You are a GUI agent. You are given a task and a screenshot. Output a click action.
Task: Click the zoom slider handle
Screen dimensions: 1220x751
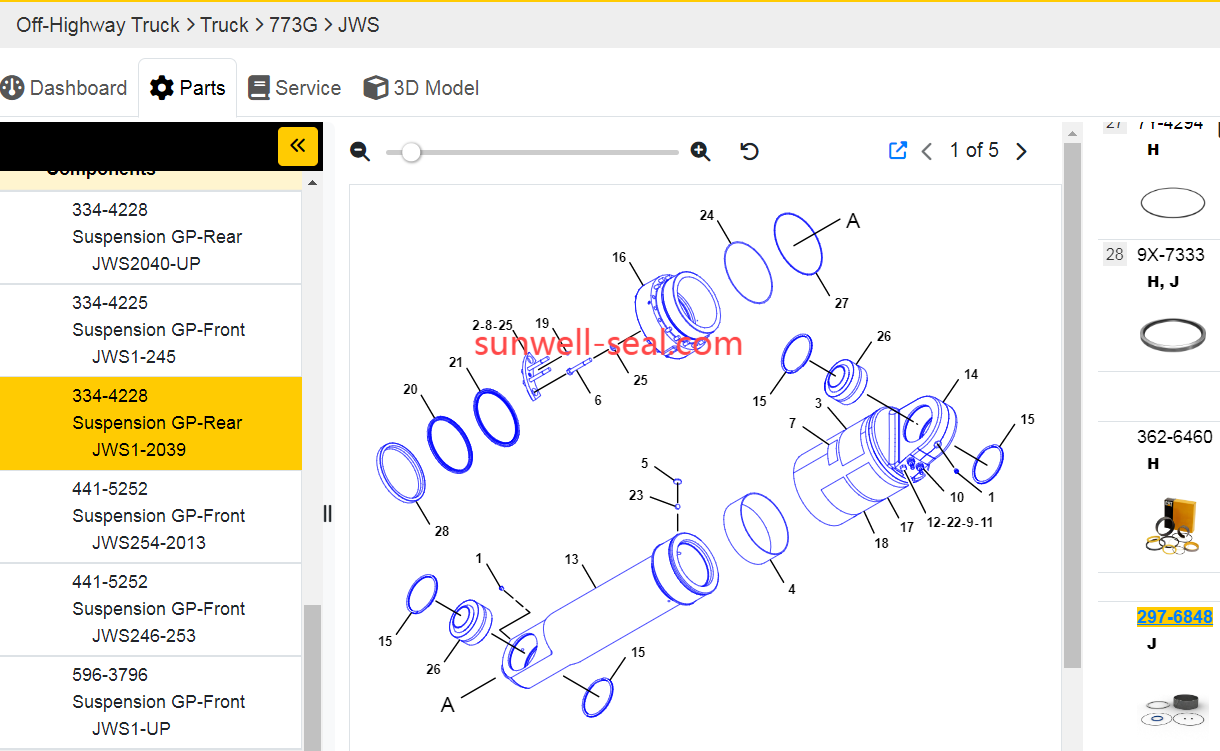(410, 152)
